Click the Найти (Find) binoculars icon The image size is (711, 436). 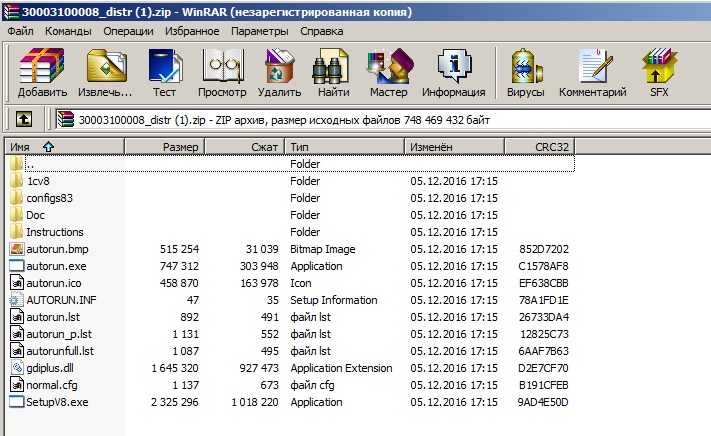click(331, 67)
